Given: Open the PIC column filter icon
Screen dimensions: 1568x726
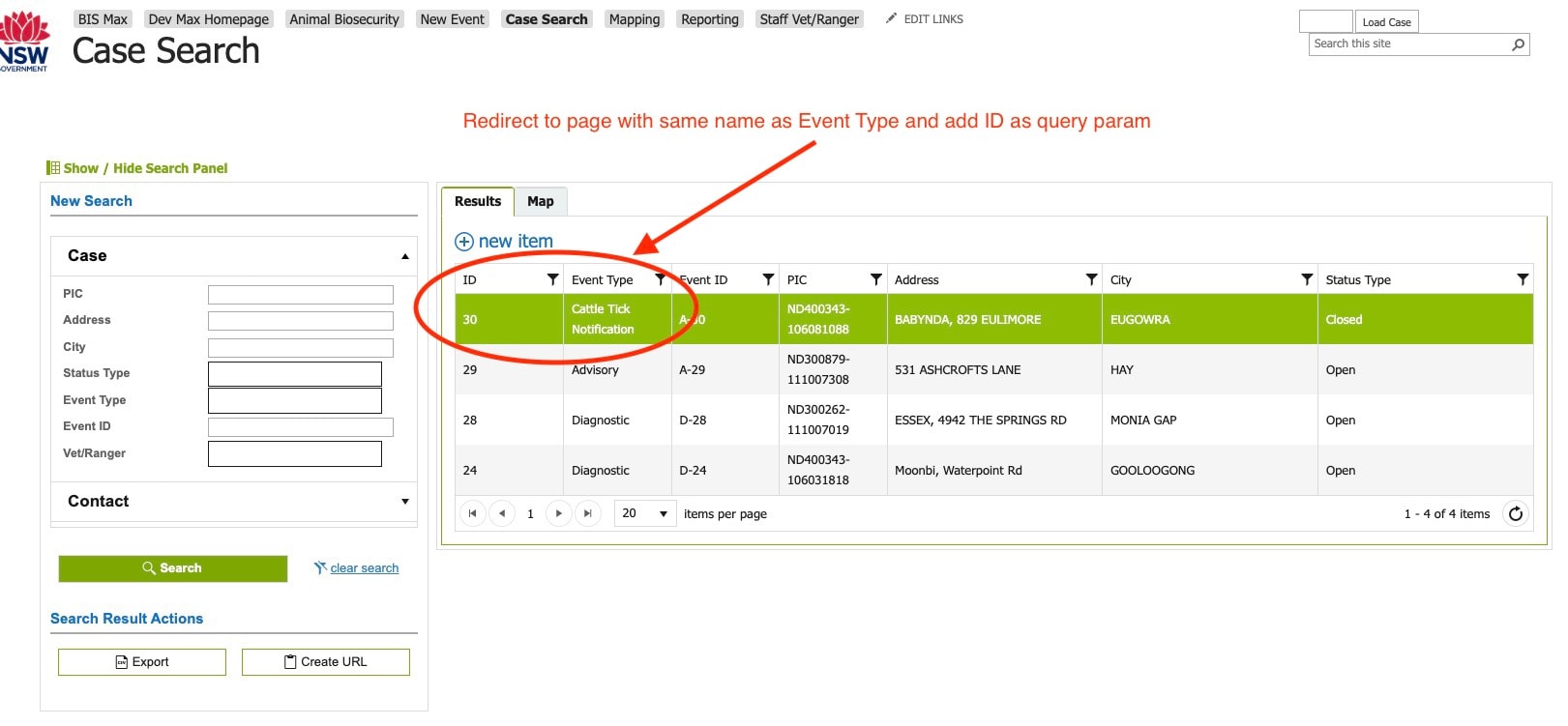Looking at the screenshot, I should pos(875,279).
